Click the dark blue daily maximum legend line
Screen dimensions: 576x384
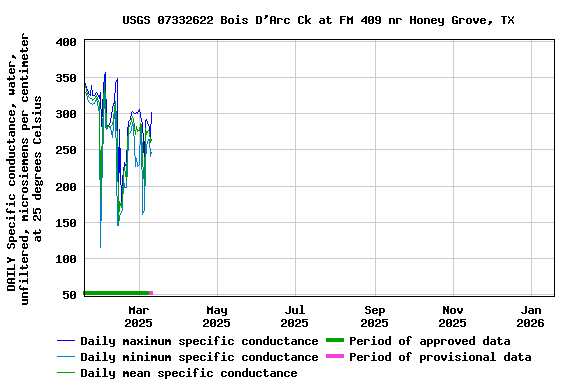pos(66,341)
